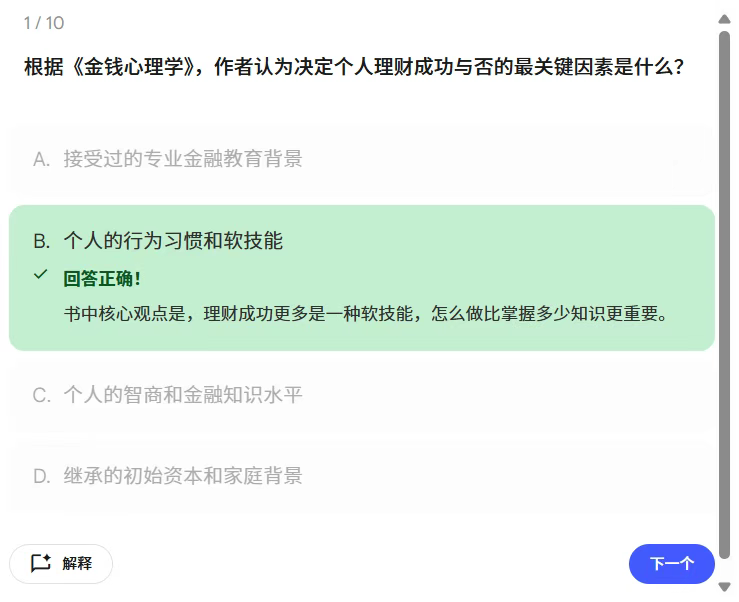Click the 解释 text label
This screenshot has height=602, width=739.
(77, 564)
